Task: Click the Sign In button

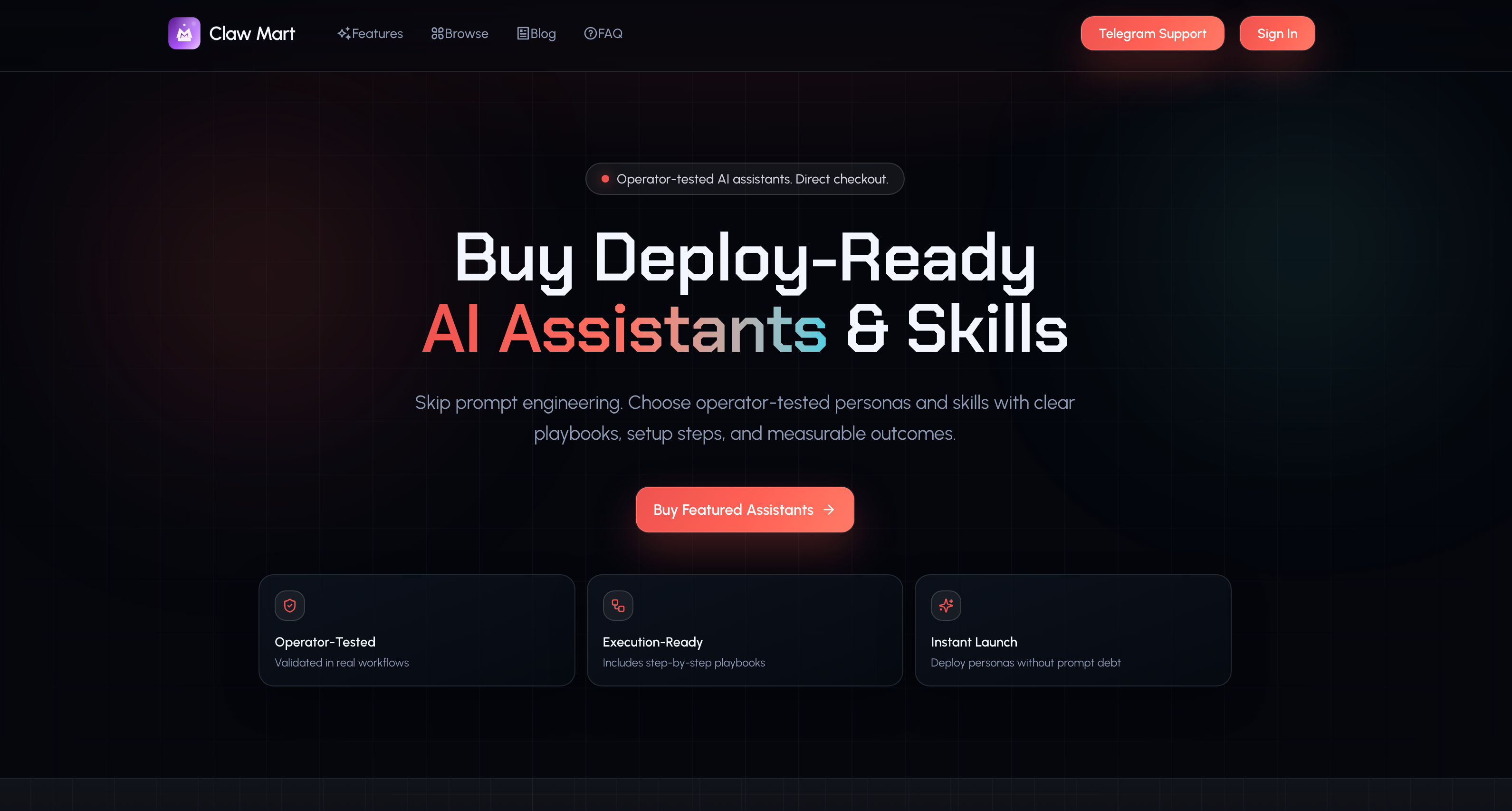Action: pyautogui.click(x=1277, y=33)
